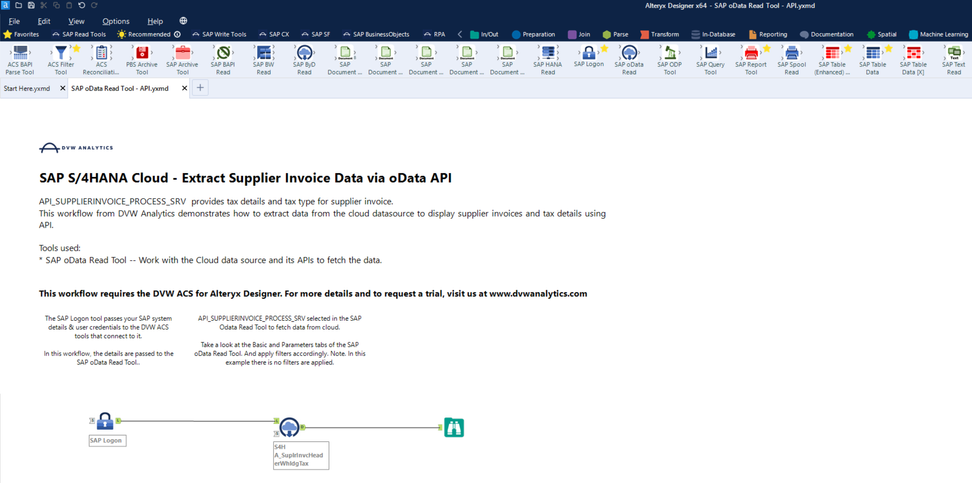Viewport: 972px width, 483px height.
Task: Pick the SAP Report Tool printer icon
Action: tap(751, 53)
